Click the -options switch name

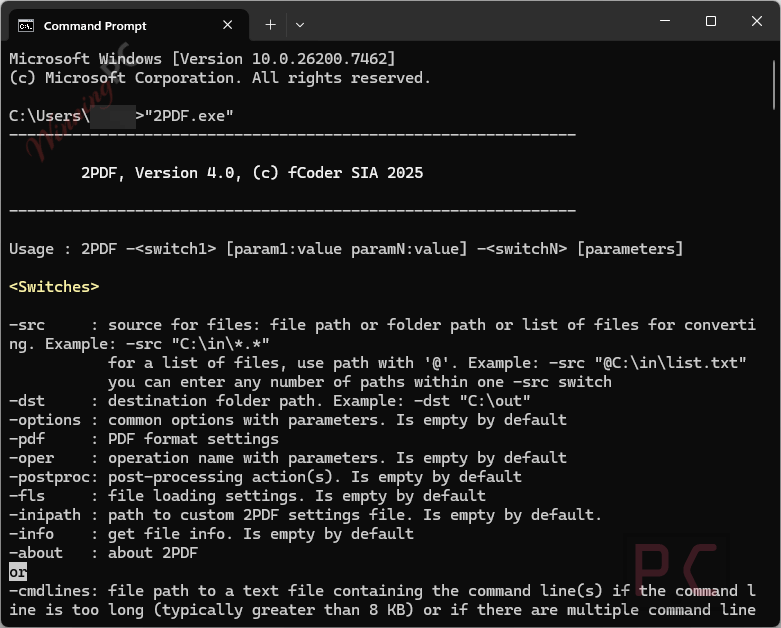pyautogui.click(x=45, y=420)
